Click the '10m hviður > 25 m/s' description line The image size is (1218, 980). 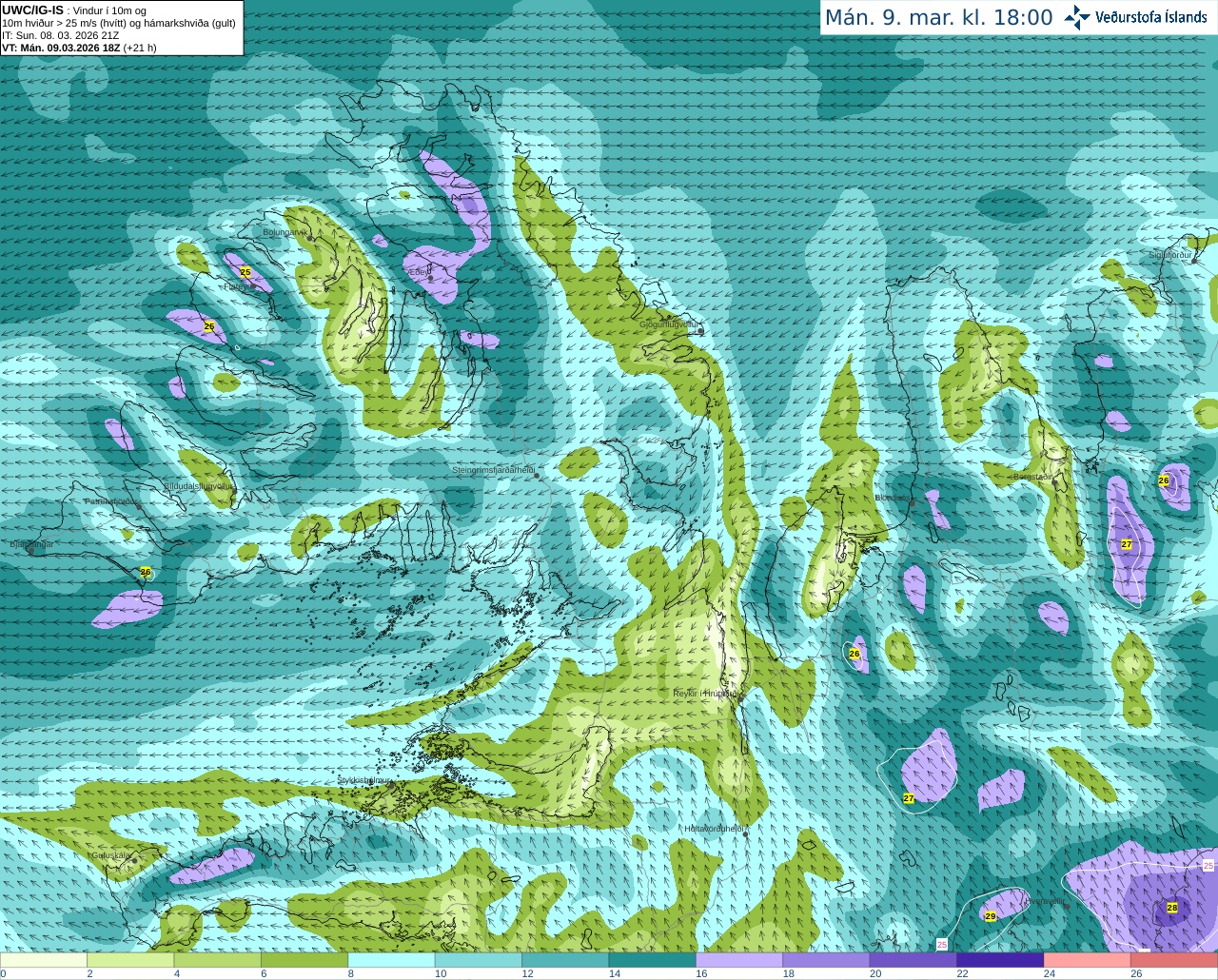point(118,23)
